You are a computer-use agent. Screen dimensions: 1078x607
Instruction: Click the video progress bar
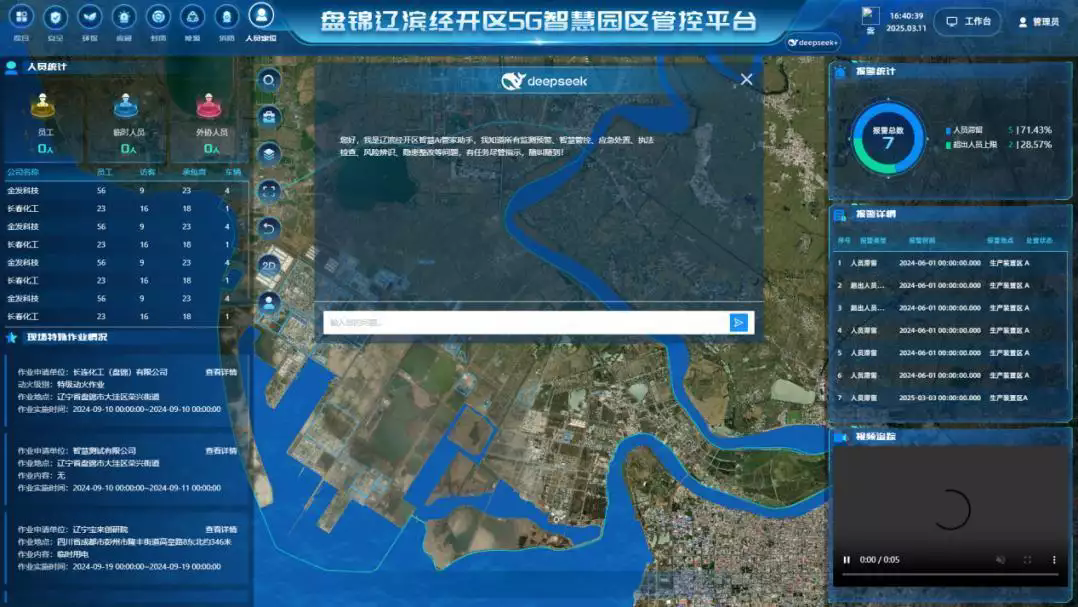click(x=946, y=575)
